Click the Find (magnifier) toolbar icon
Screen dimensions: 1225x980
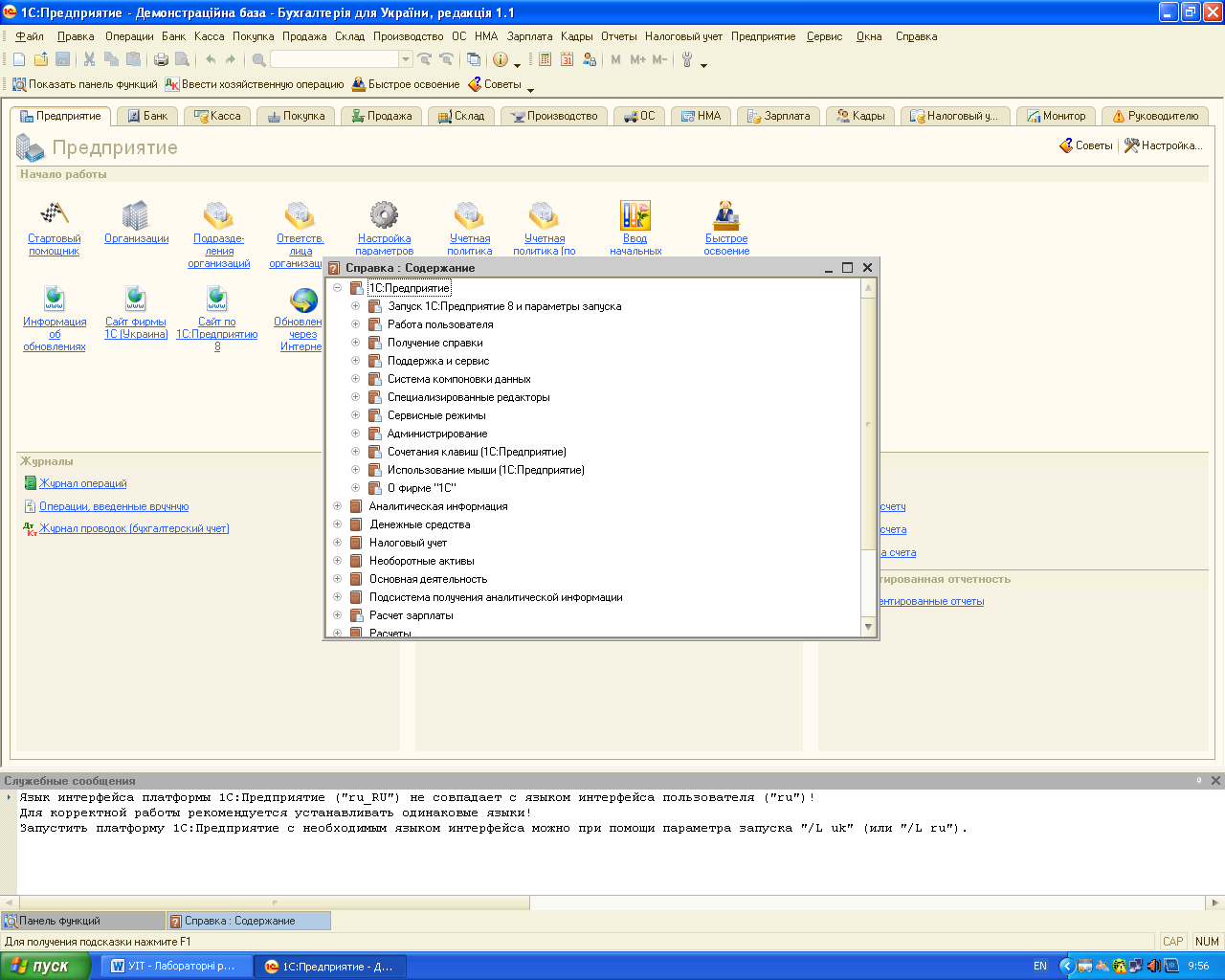pyautogui.click(x=259, y=59)
